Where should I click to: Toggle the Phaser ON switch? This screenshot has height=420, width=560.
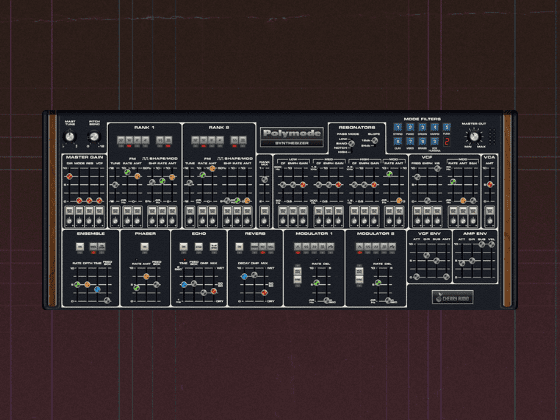pyautogui.click(x=144, y=246)
